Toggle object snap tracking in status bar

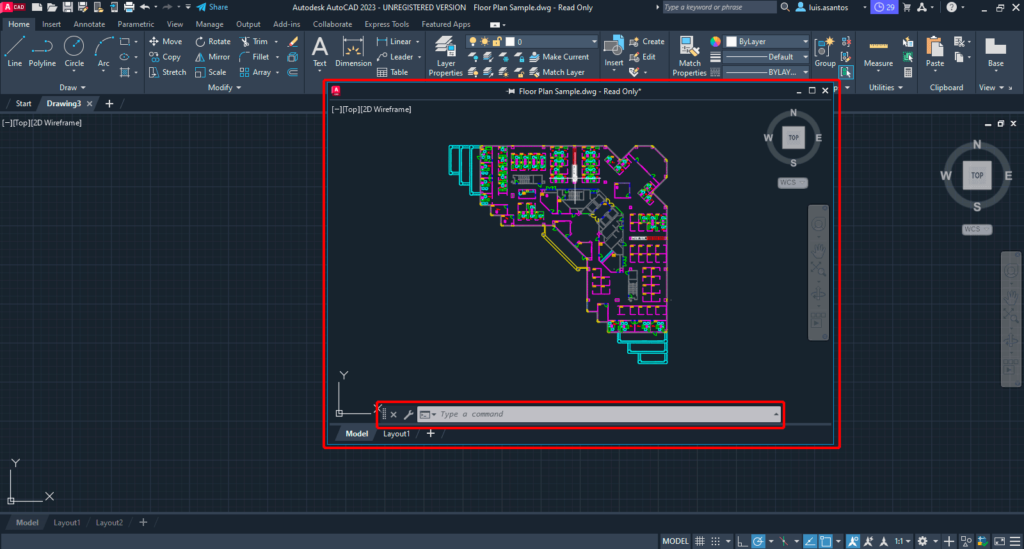click(x=810, y=541)
